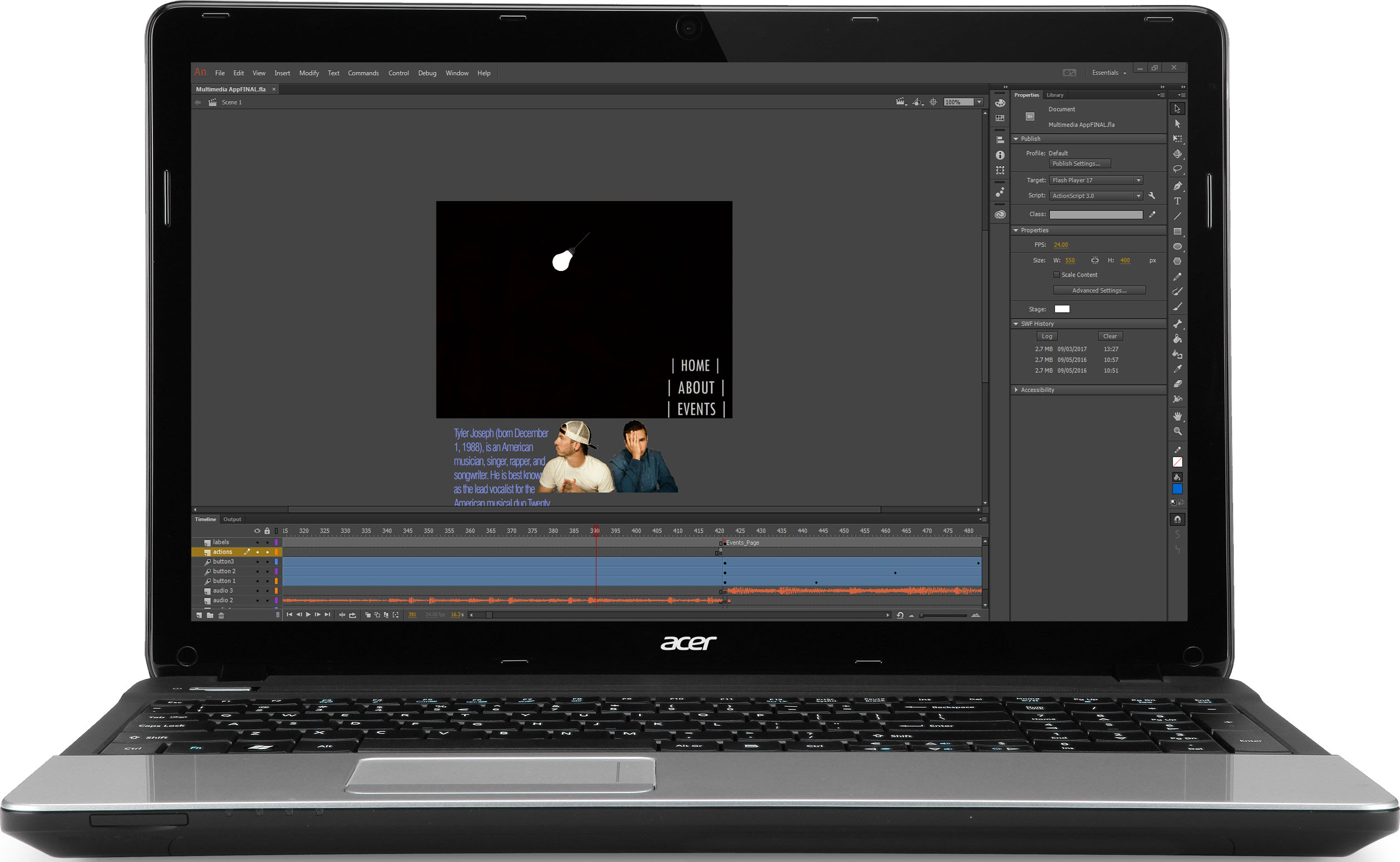Switch to the Library tab

1054,95
